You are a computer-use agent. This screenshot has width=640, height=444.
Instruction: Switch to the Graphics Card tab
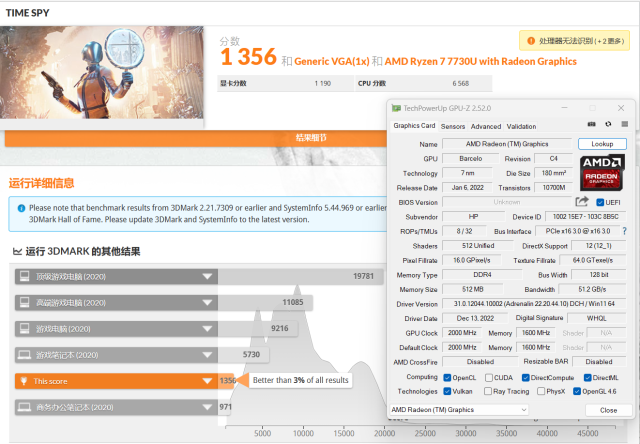coord(414,126)
